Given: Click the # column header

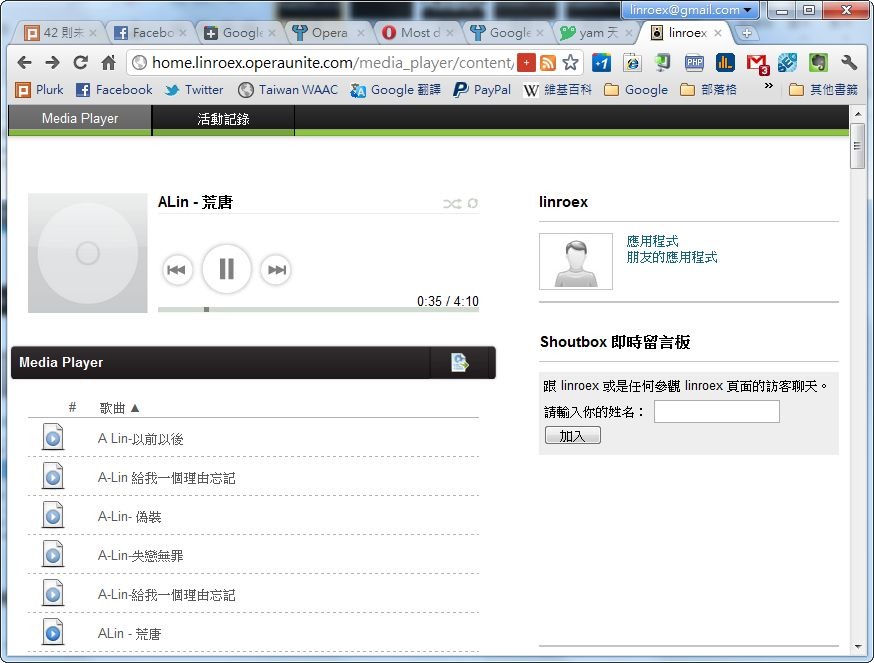Looking at the screenshot, I should (x=72, y=407).
